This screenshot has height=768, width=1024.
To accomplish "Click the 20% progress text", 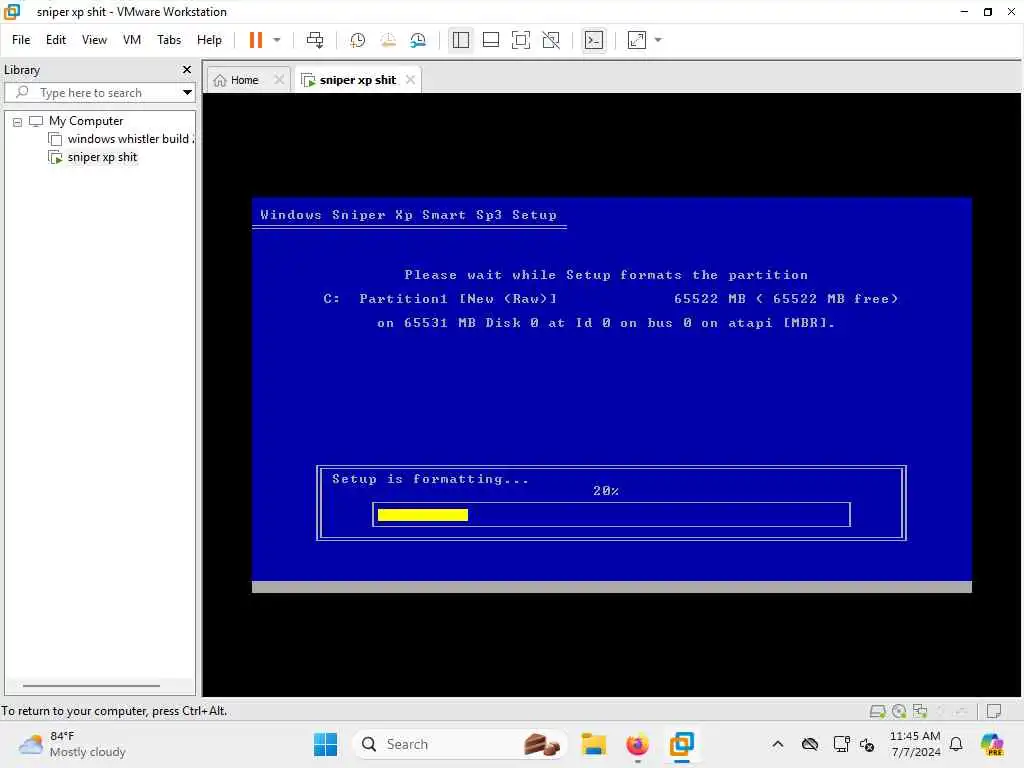I will click(x=605, y=490).
